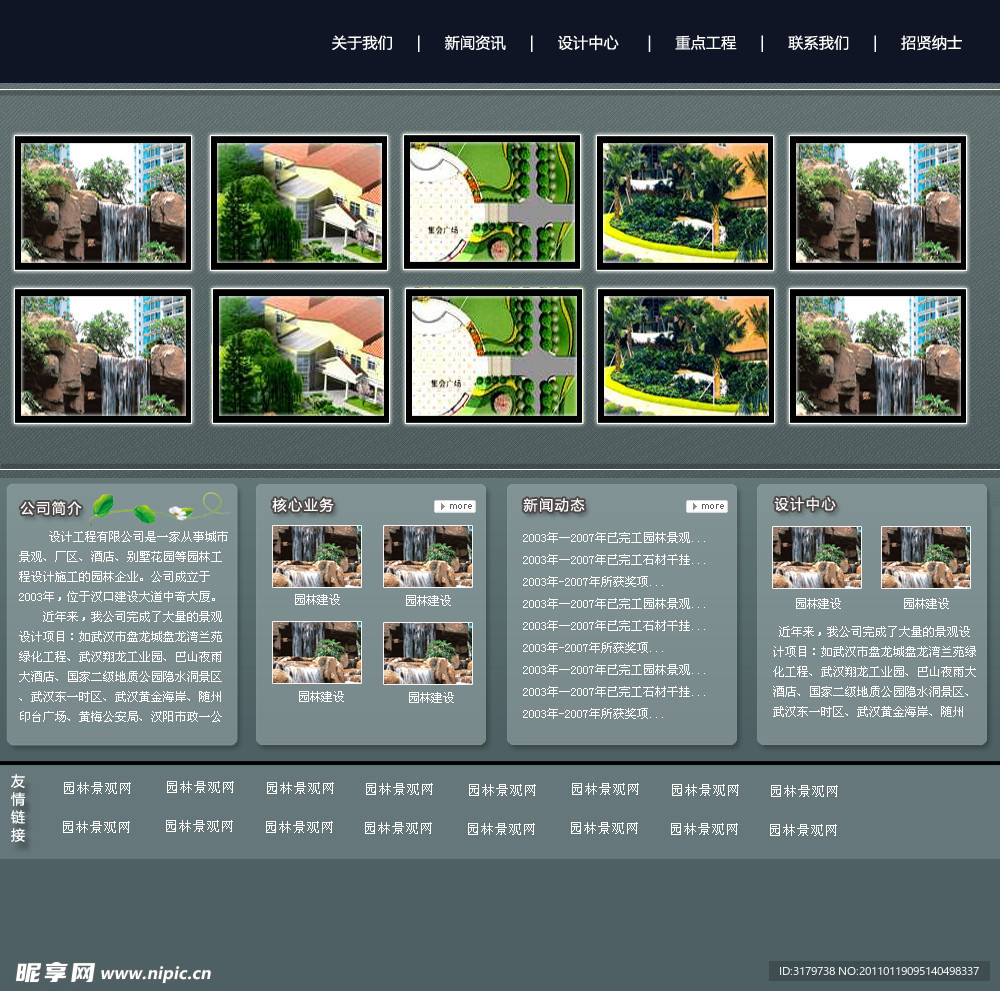Open the 联系我们 contact page link
The image size is (1000, 991).
click(x=816, y=42)
